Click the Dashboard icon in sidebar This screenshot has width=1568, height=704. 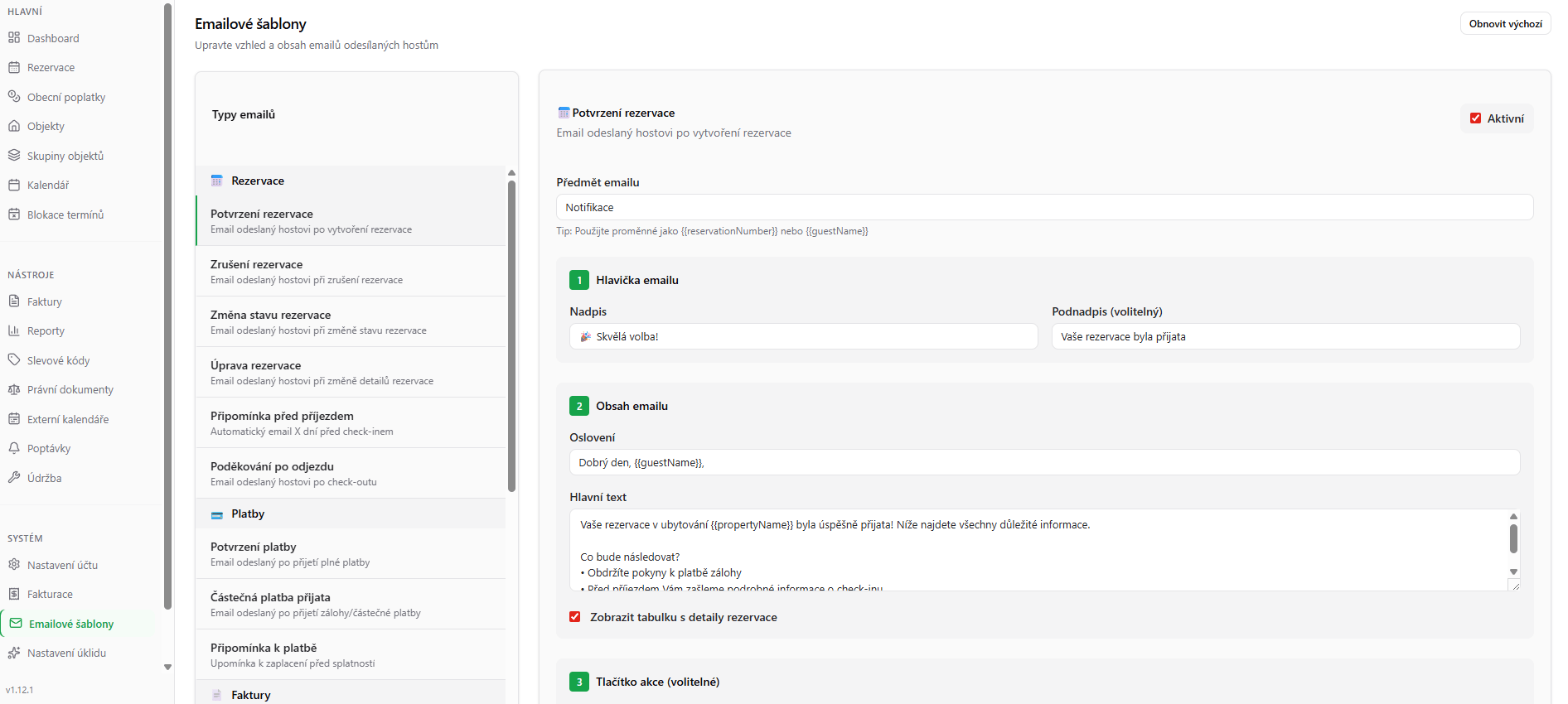[14, 38]
